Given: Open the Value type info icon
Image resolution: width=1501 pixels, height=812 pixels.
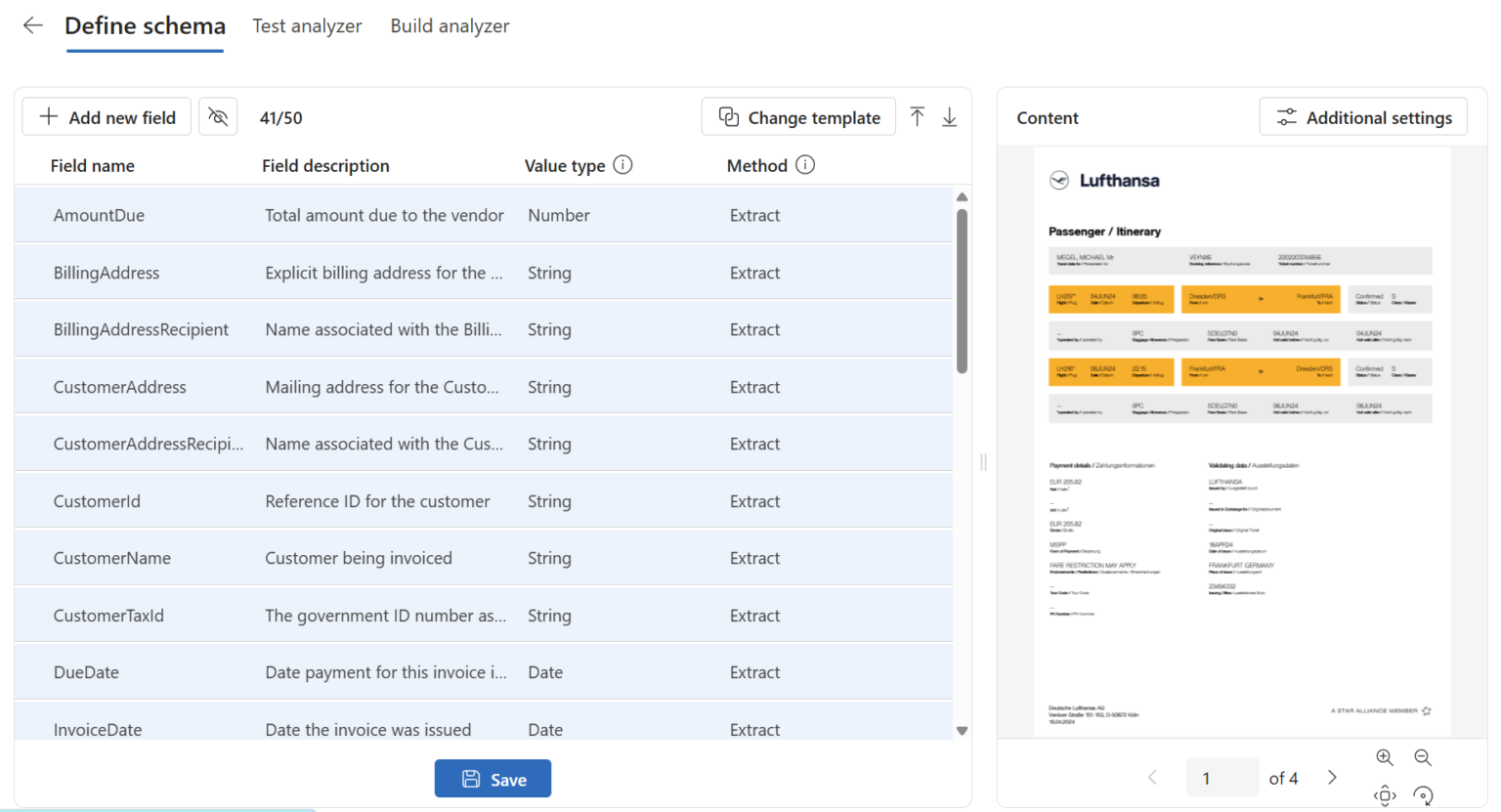Looking at the screenshot, I should click(622, 165).
